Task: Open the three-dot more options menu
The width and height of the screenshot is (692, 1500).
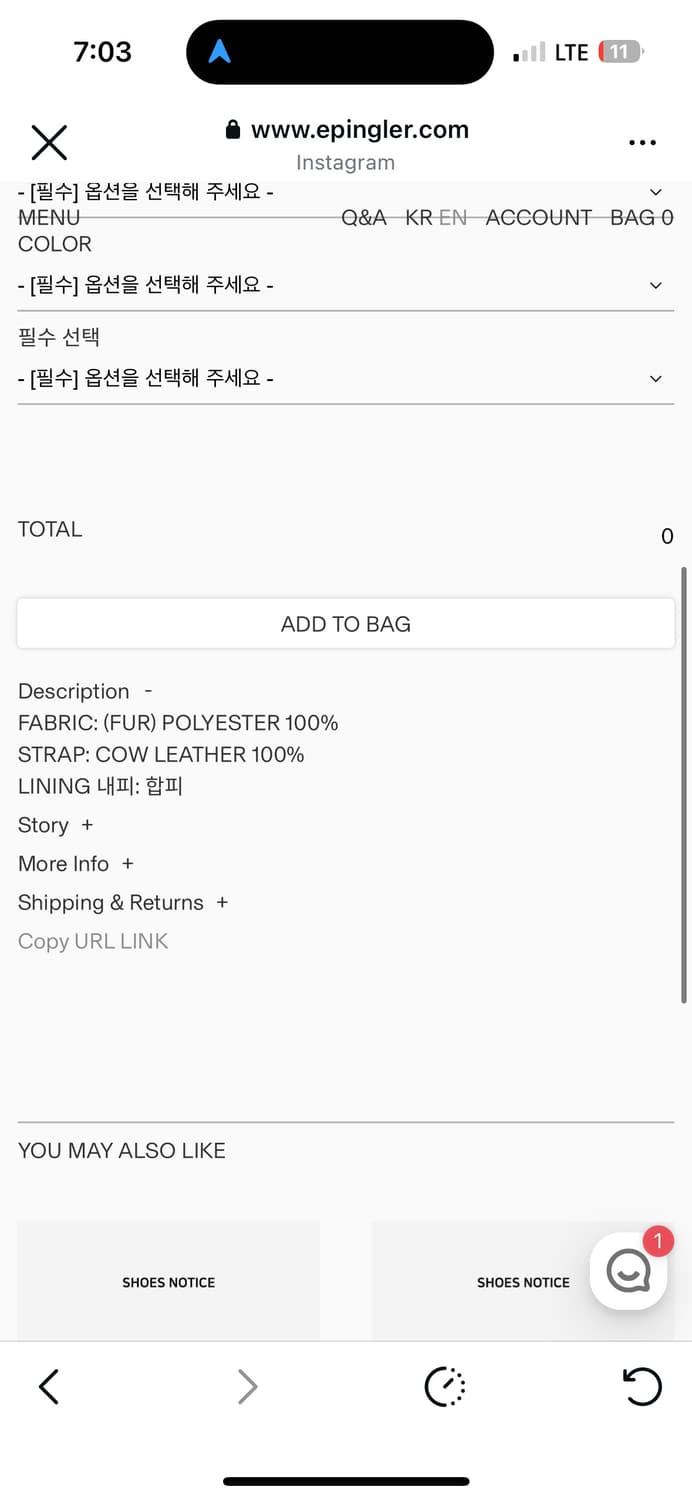Action: click(x=642, y=143)
